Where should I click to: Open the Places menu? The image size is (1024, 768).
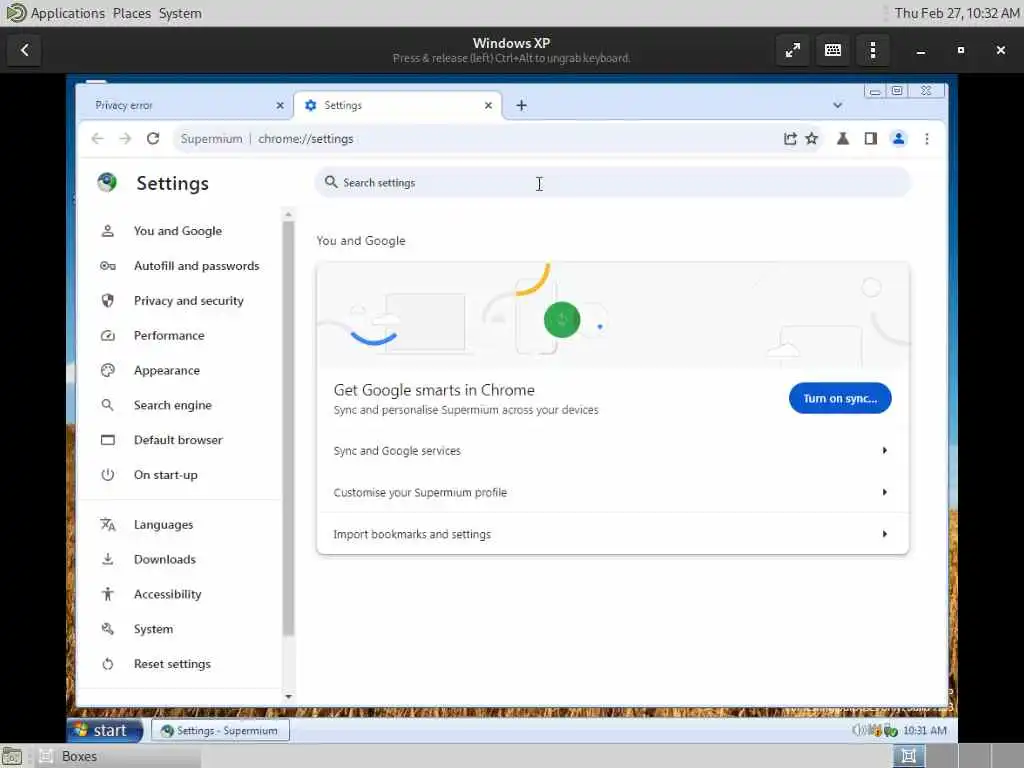click(x=131, y=13)
